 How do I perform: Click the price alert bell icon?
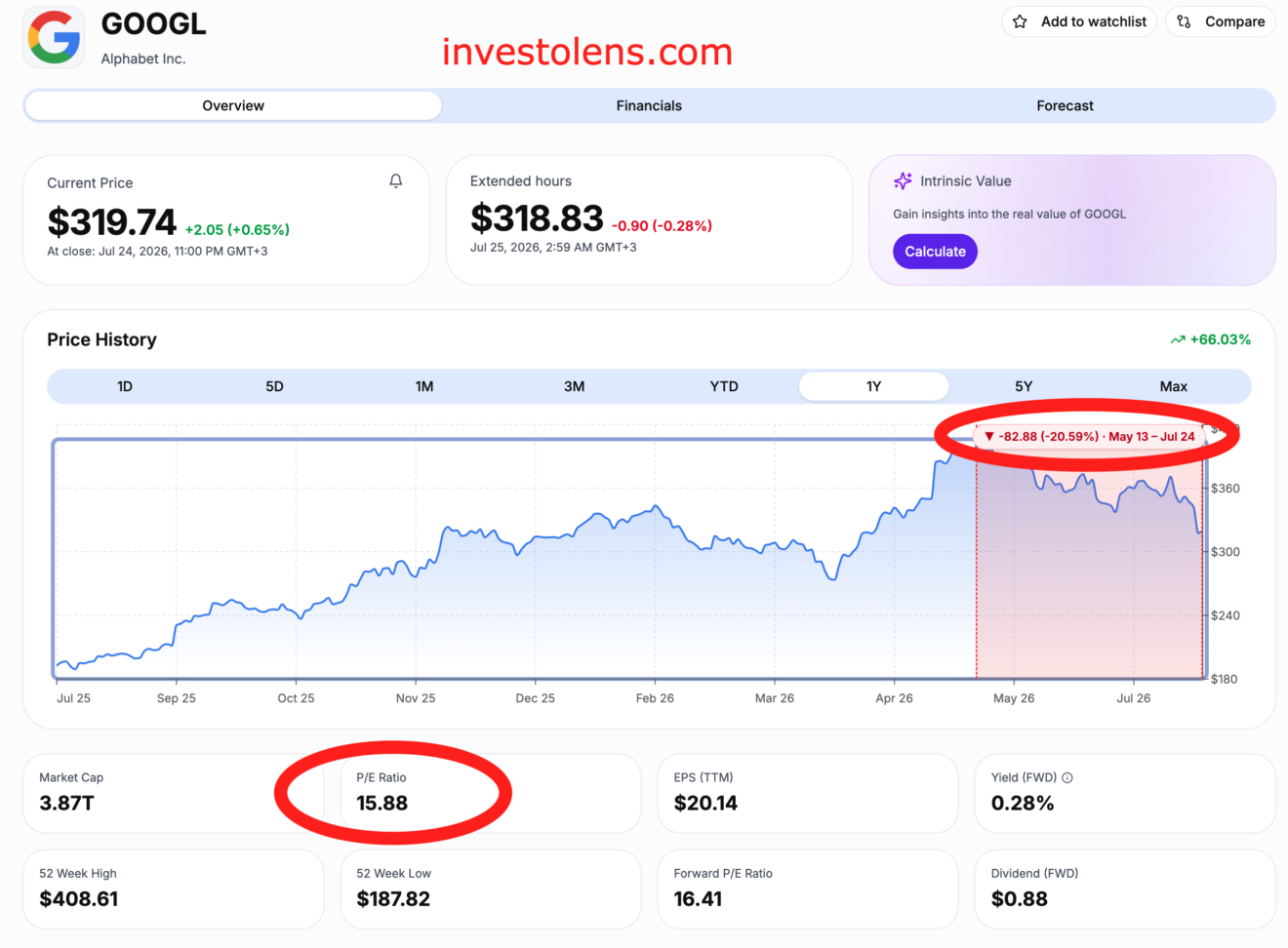[395, 181]
